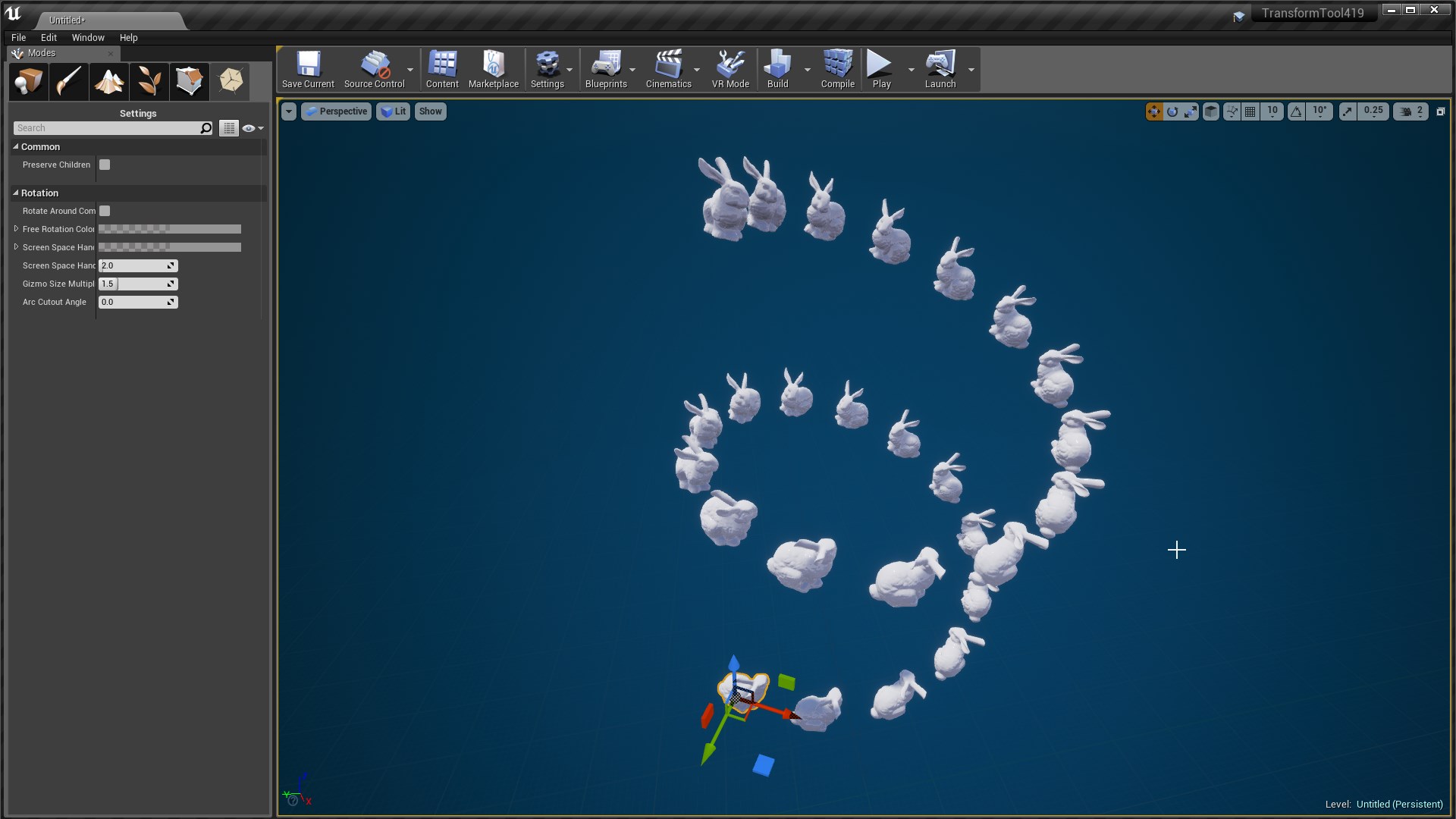Toggle the world/local coordinate system cube
Image resolution: width=1456 pixels, height=819 pixels.
1211,111
